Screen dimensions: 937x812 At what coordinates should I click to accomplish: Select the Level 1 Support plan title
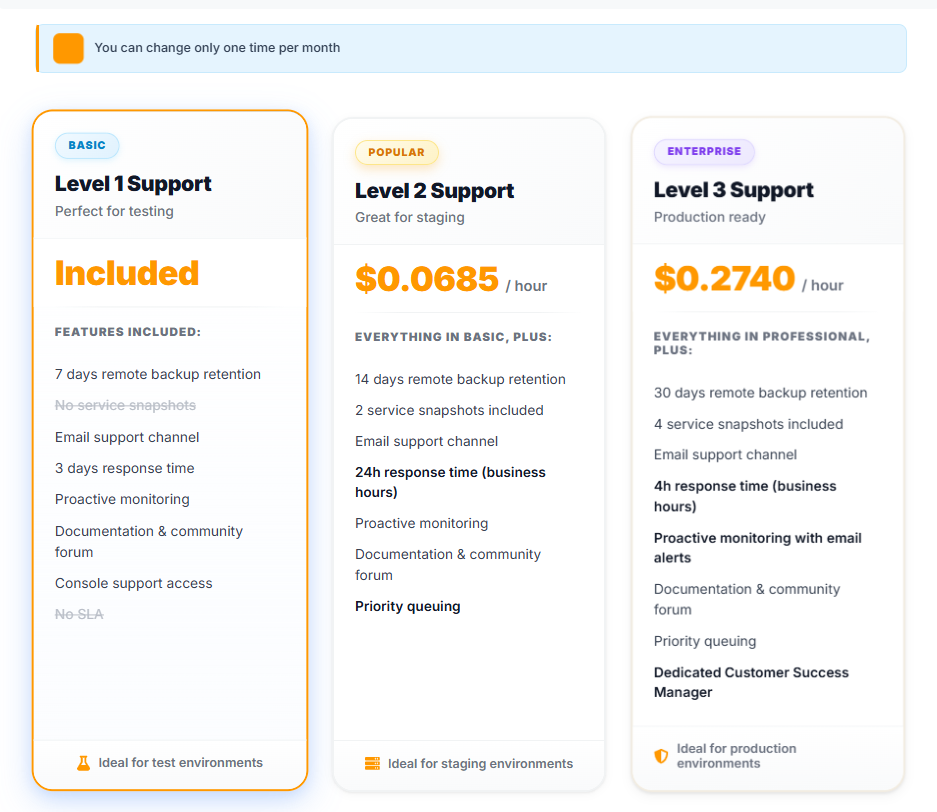(133, 184)
